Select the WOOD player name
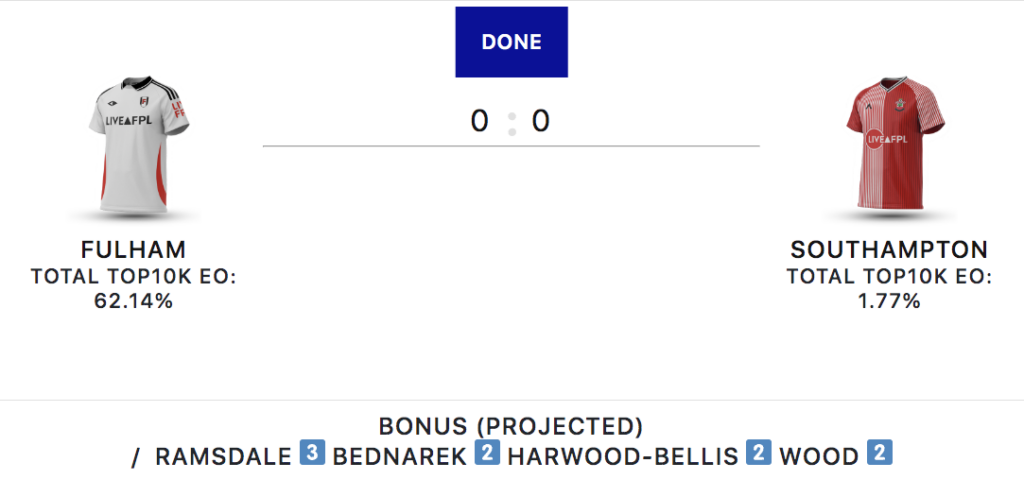The image size is (1024, 480). [819, 457]
